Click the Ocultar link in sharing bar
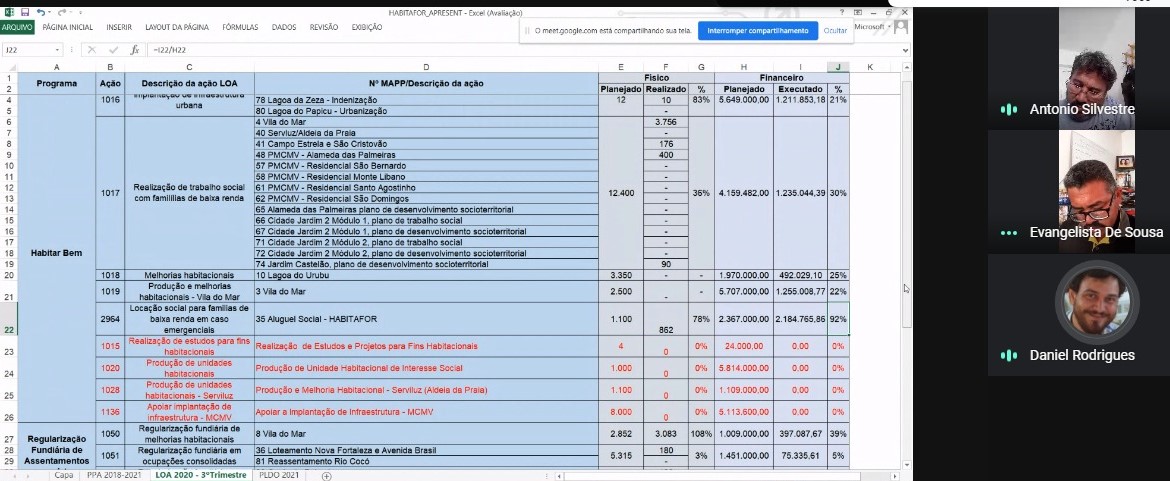Screen dimensions: 1170x481 click(x=835, y=31)
